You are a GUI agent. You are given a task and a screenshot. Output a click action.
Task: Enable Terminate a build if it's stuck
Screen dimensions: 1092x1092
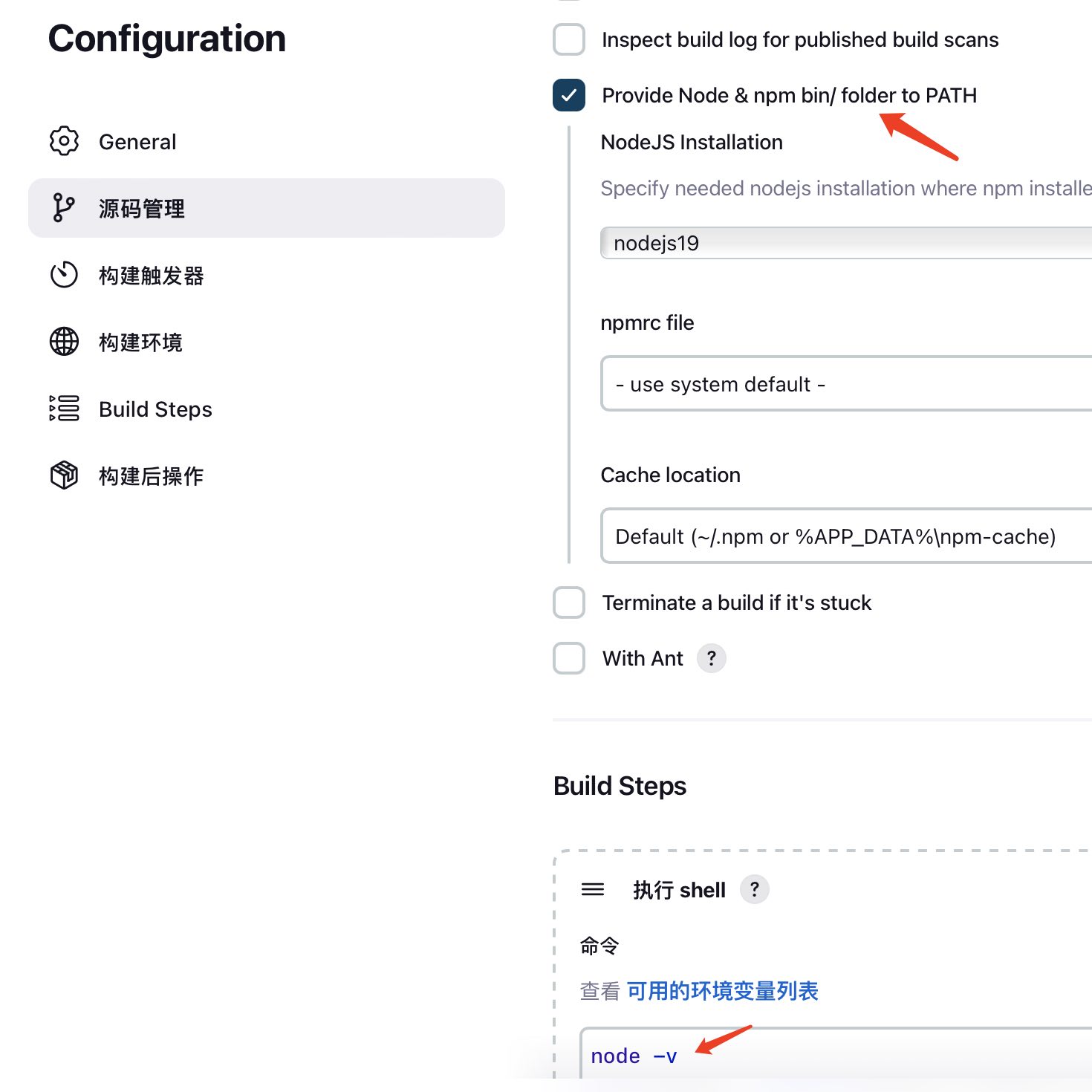point(569,602)
